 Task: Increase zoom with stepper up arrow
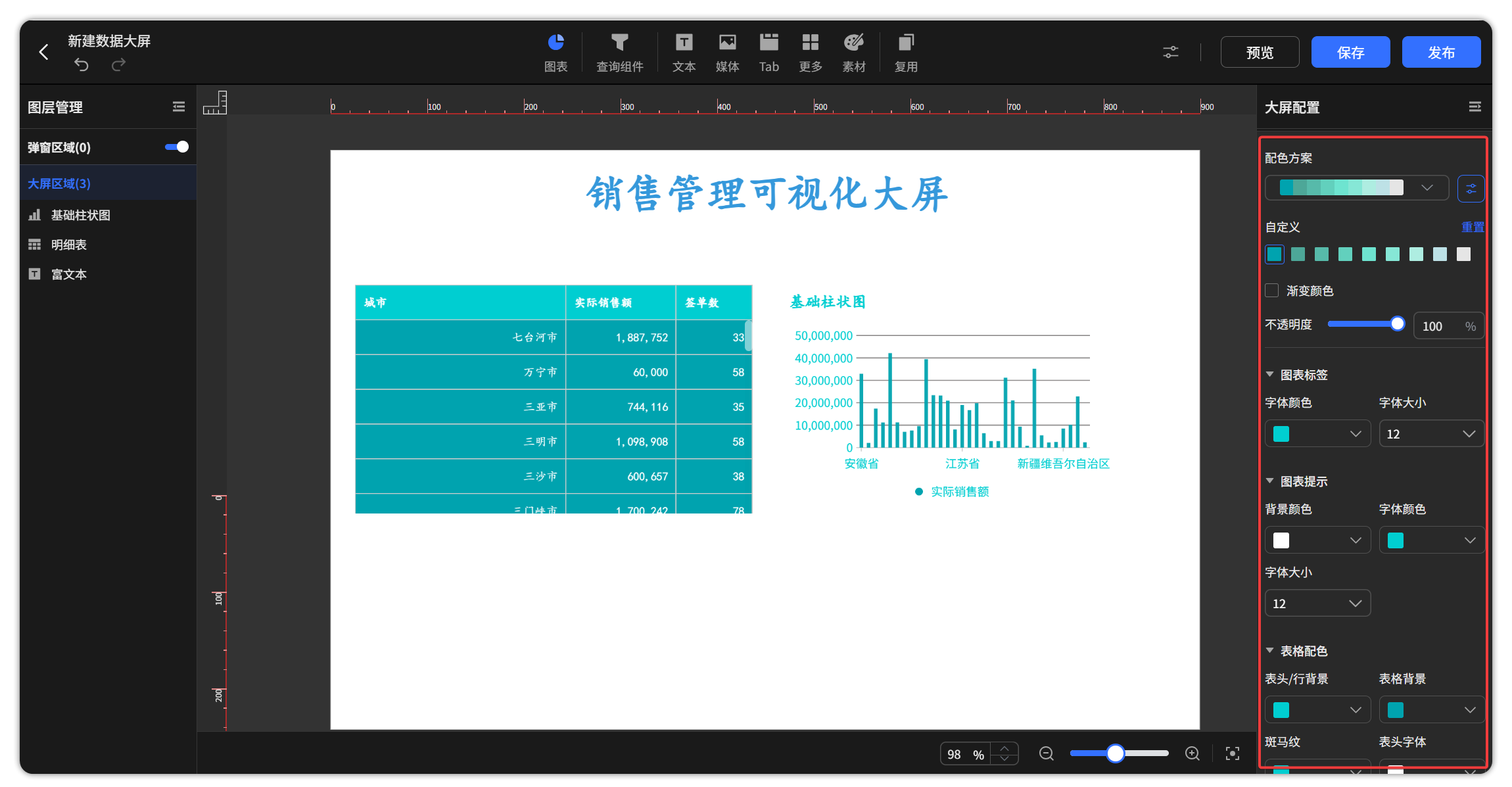click(x=1004, y=748)
